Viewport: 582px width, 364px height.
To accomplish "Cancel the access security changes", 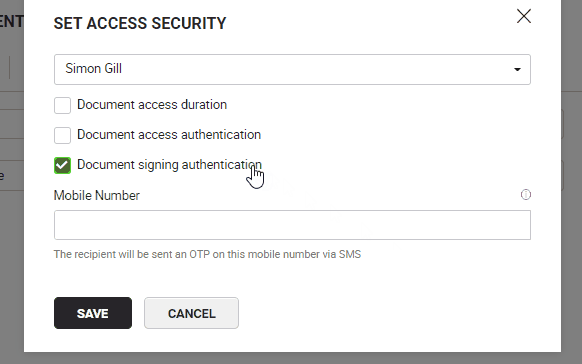I will click(191, 313).
